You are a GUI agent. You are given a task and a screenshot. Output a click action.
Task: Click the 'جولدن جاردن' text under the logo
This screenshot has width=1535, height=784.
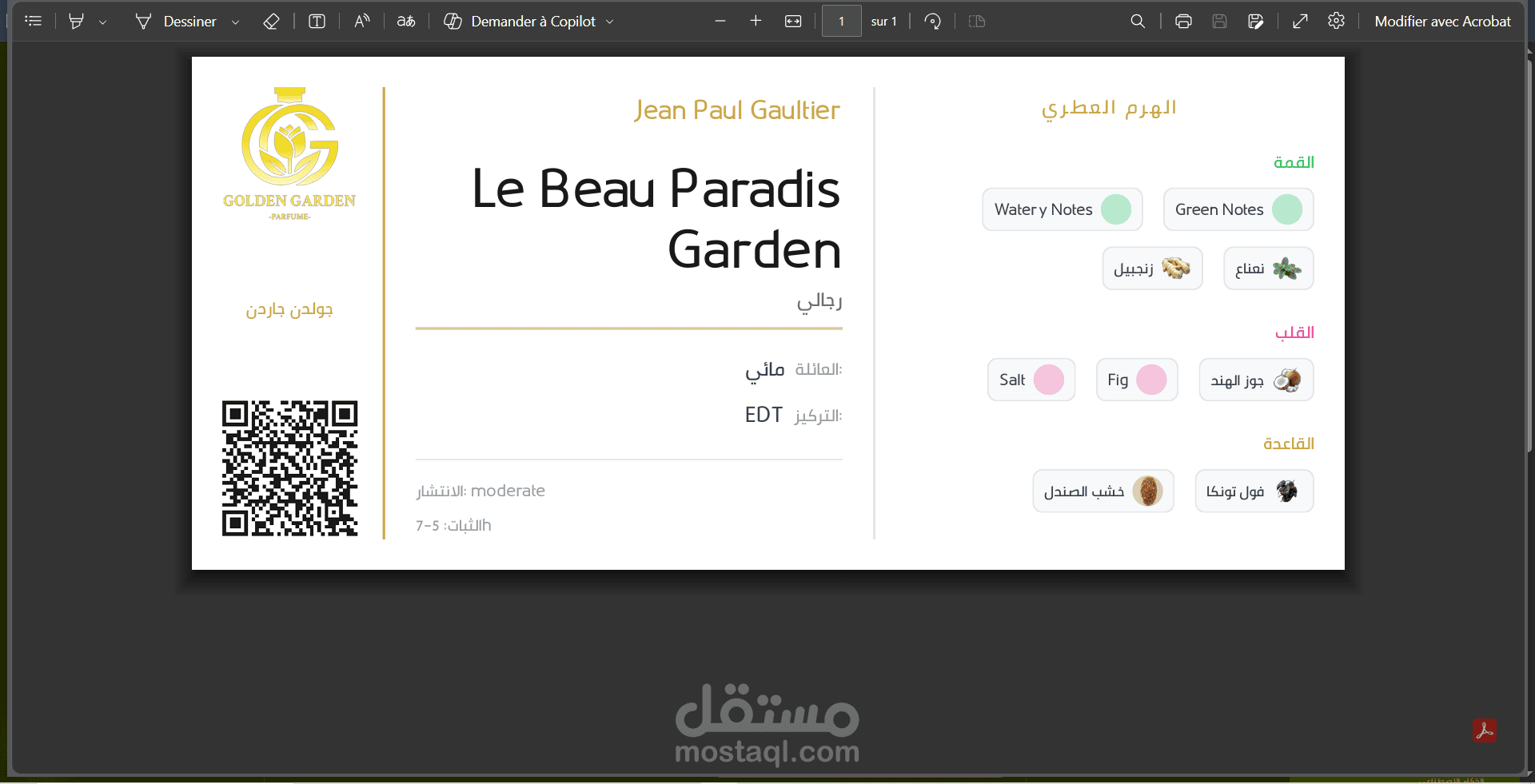click(289, 309)
